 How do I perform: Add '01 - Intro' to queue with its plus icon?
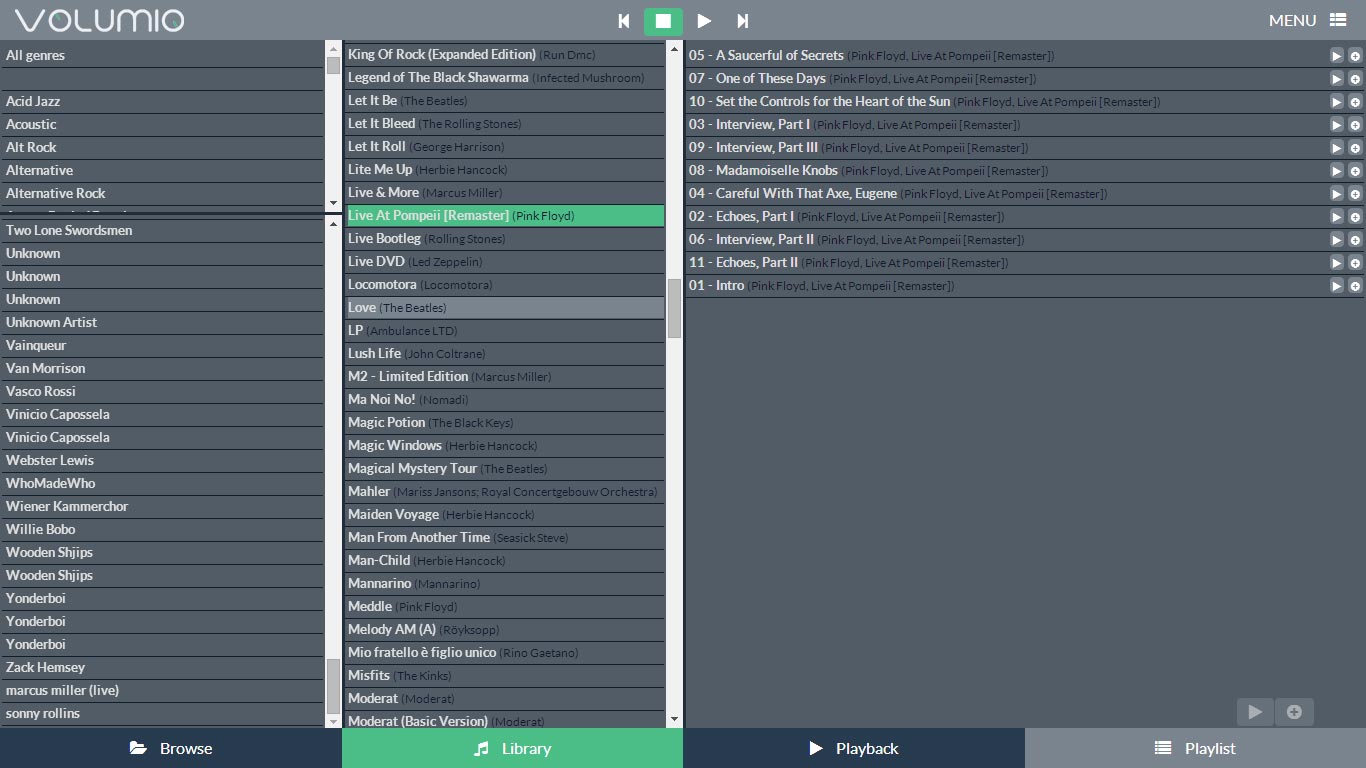pos(1357,285)
